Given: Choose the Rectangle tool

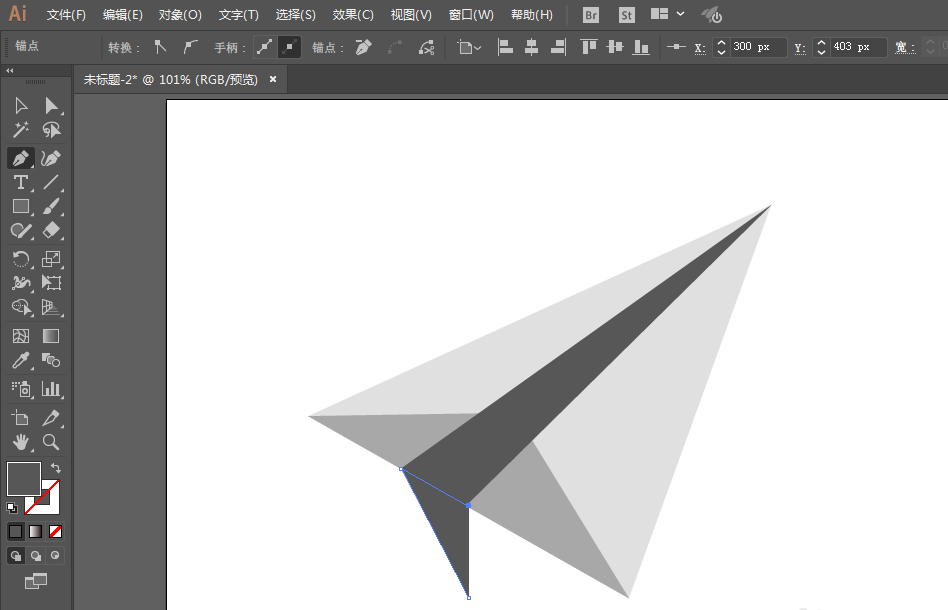Looking at the screenshot, I should click(x=20, y=207).
